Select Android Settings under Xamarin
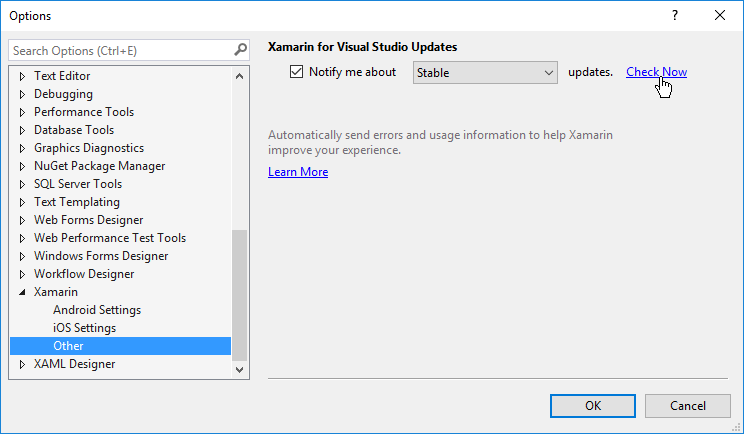The image size is (744, 434). (97, 310)
